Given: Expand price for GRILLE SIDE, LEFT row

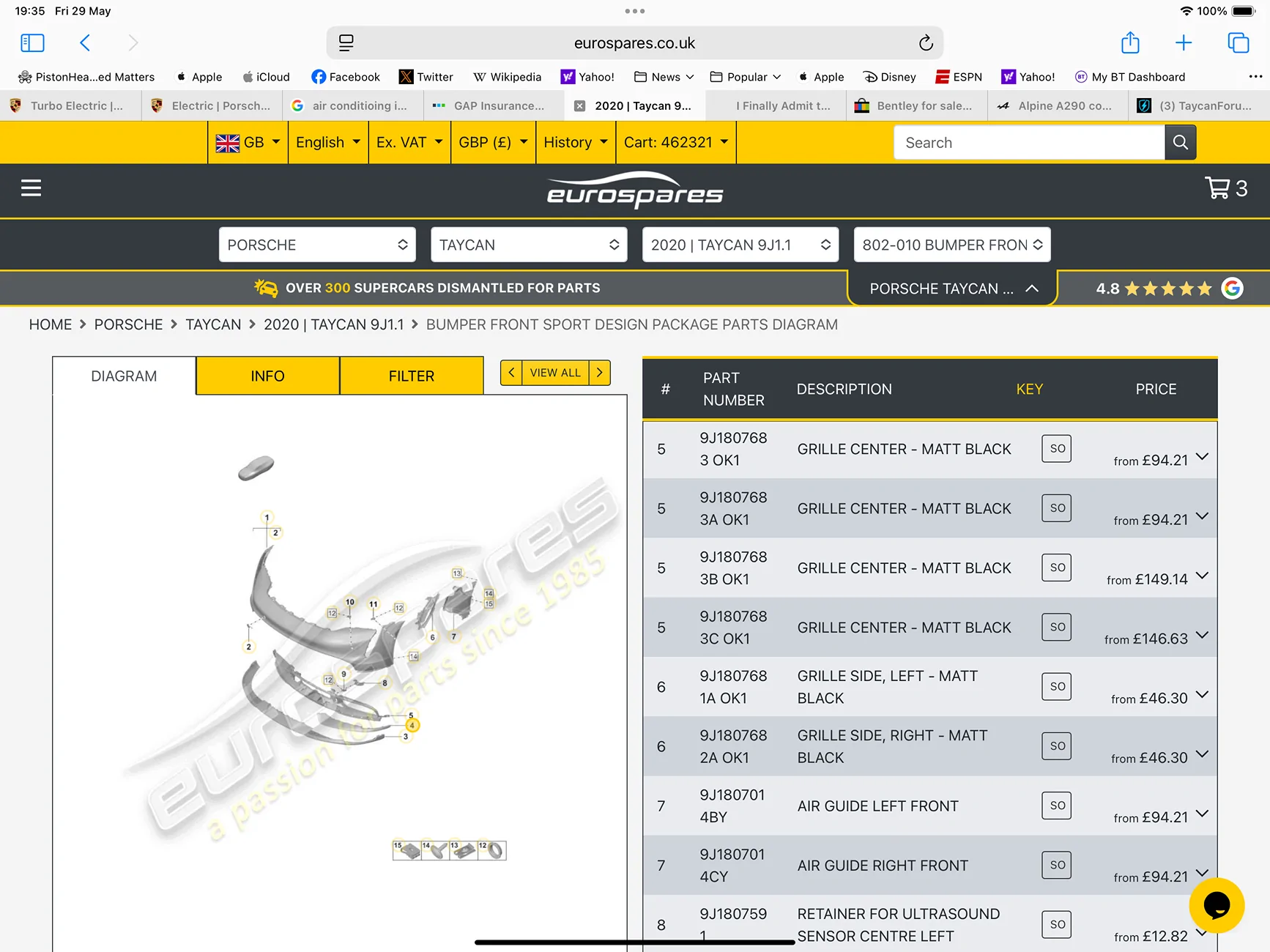Looking at the screenshot, I should [1202, 694].
